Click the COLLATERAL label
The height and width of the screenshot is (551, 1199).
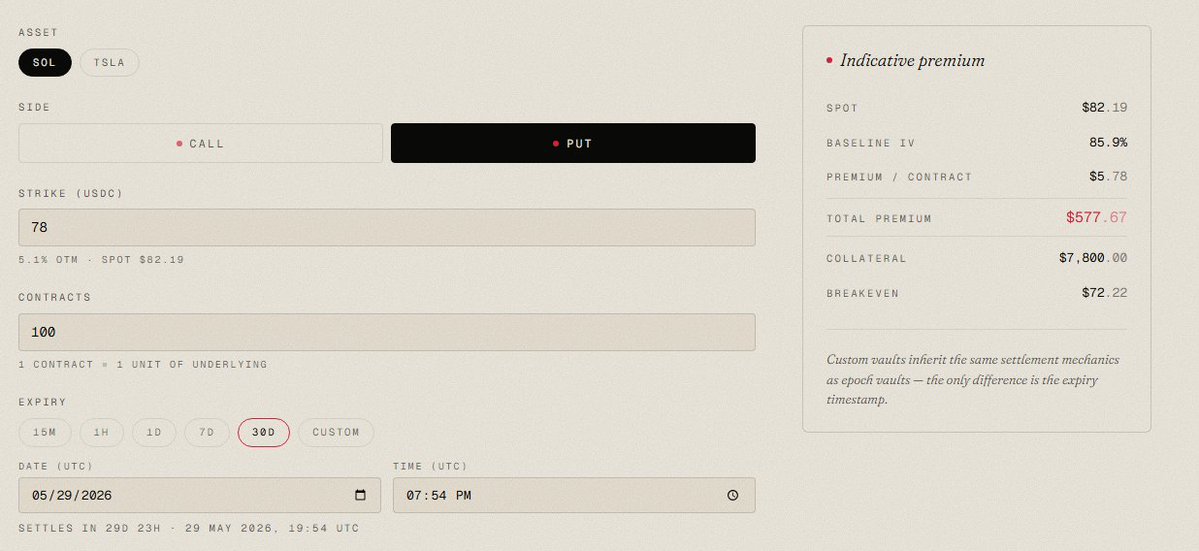click(866, 259)
